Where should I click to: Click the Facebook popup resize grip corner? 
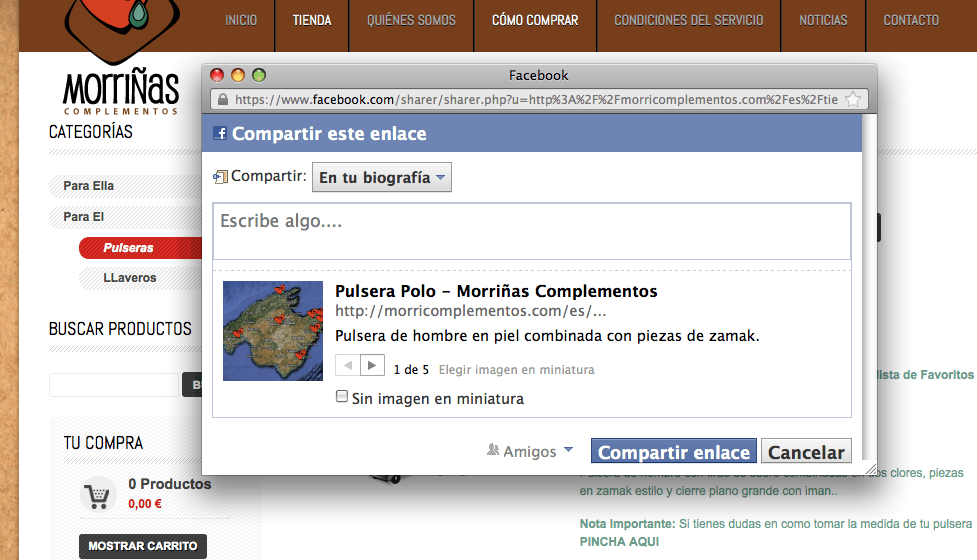tap(870, 468)
